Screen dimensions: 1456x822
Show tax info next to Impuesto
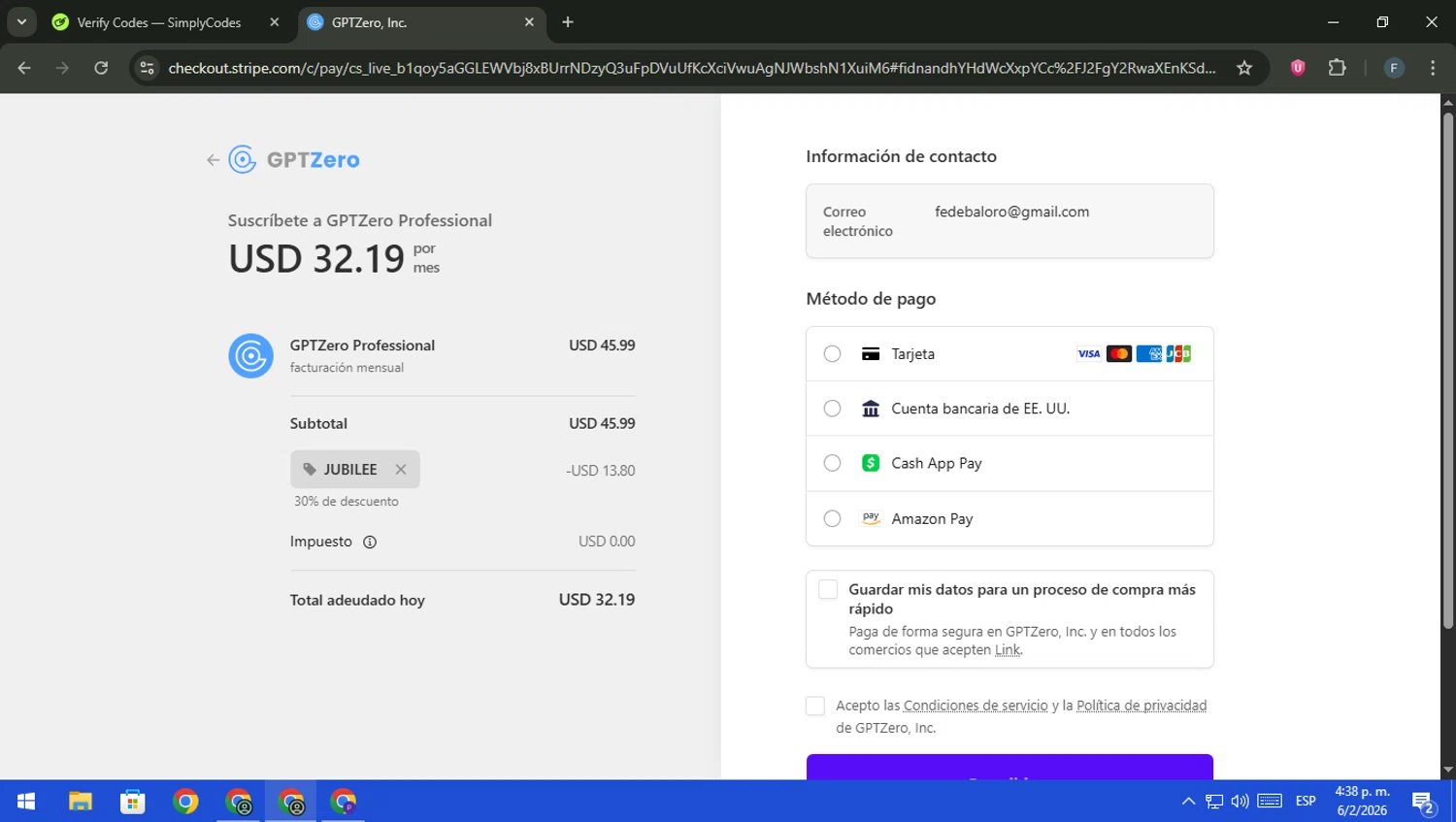370,543
